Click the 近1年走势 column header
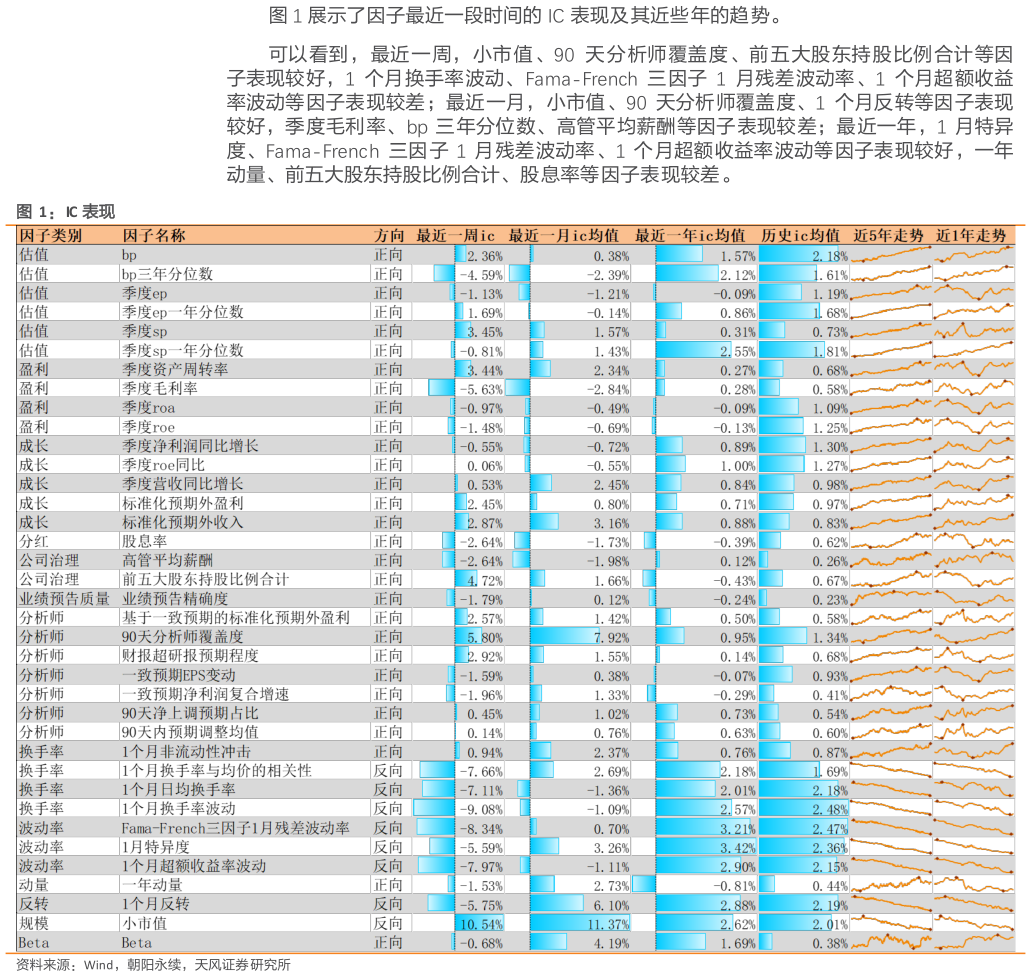1031x977 pixels. coord(970,236)
